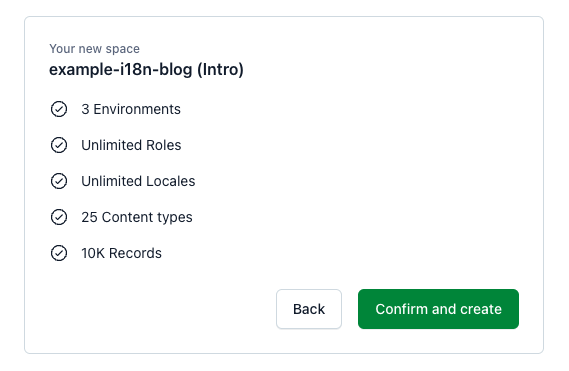Select the Unlimited Roles feature text

click(x=131, y=145)
